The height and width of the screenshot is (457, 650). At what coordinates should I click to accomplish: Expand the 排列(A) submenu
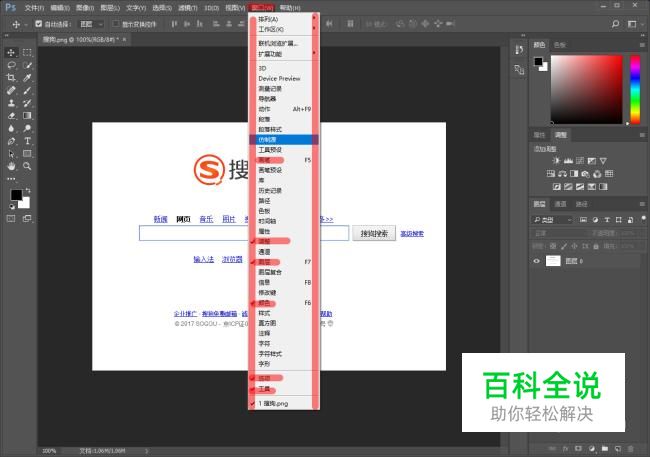click(x=284, y=19)
